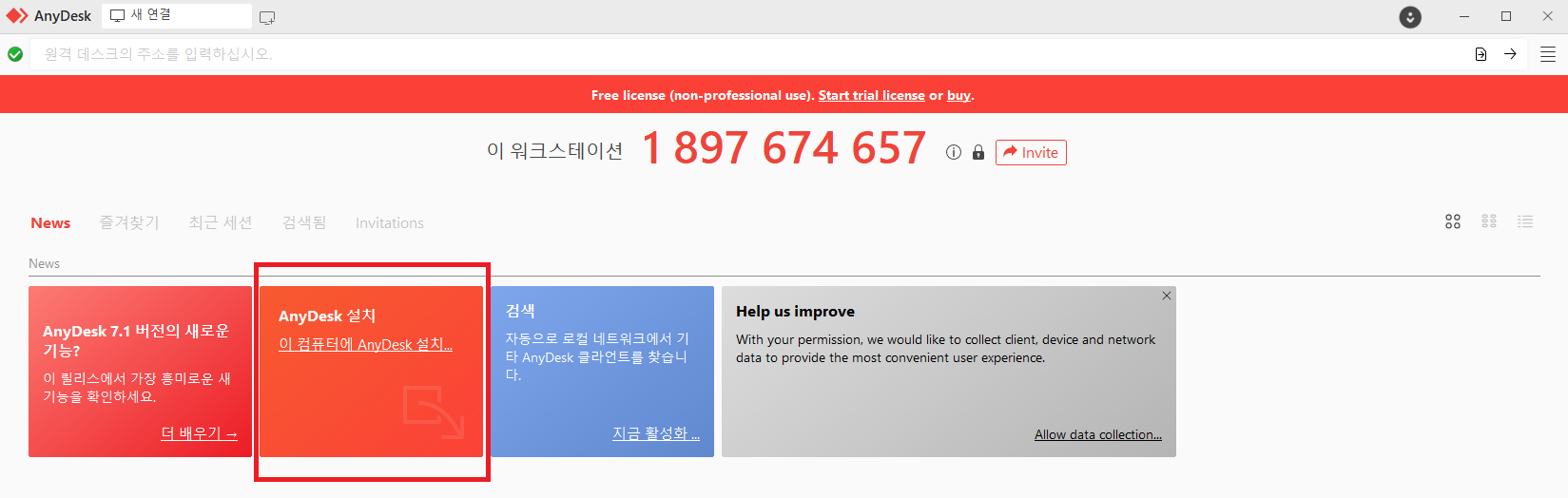Click the dark download update circle icon
This screenshot has width=1568, height=498.
click(x=1410, y=17)
